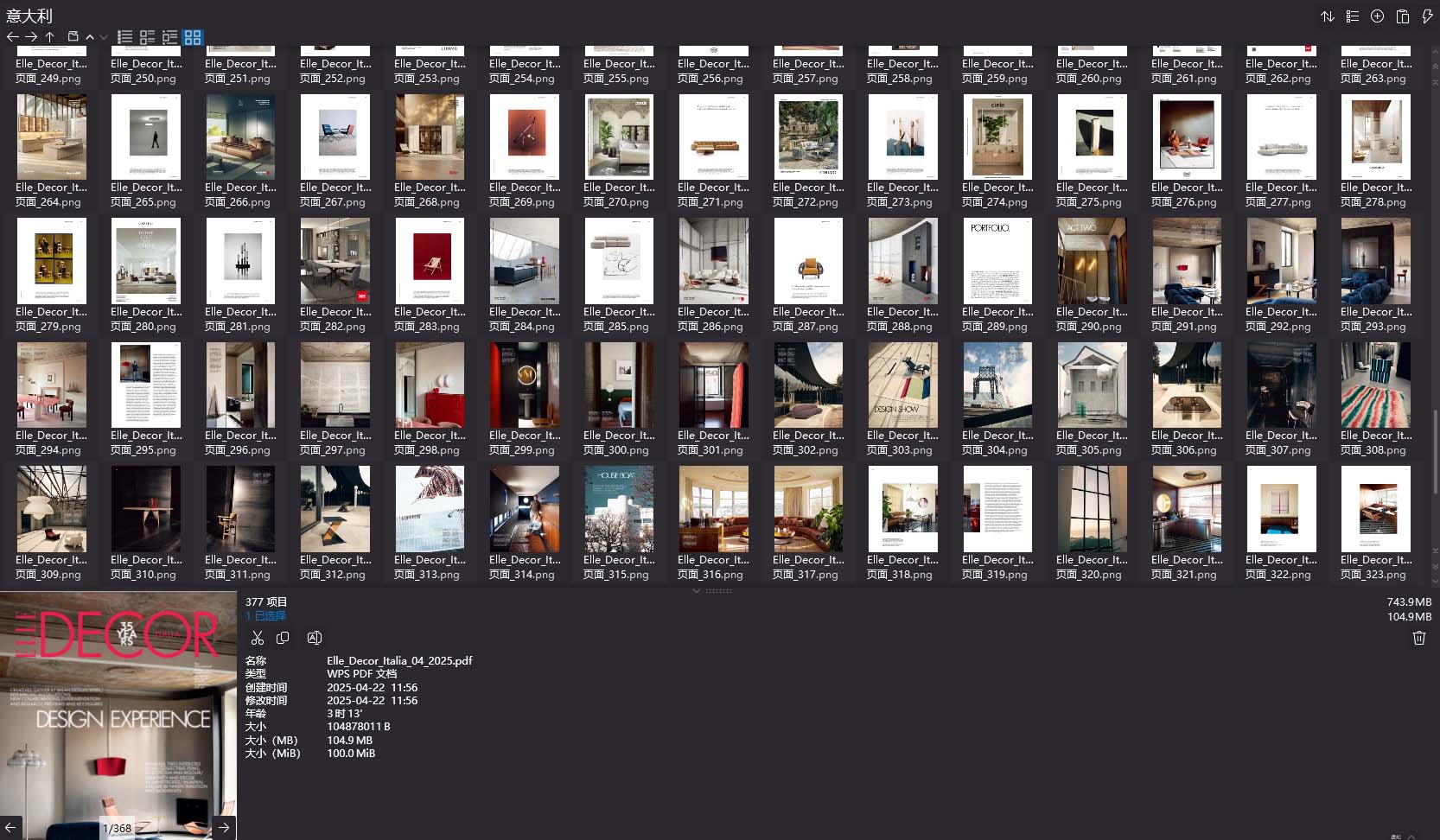Collapse the preview pane with the divider chevron
The height and width of the screenshot is (840, 1440).
(x=697, y=591)
